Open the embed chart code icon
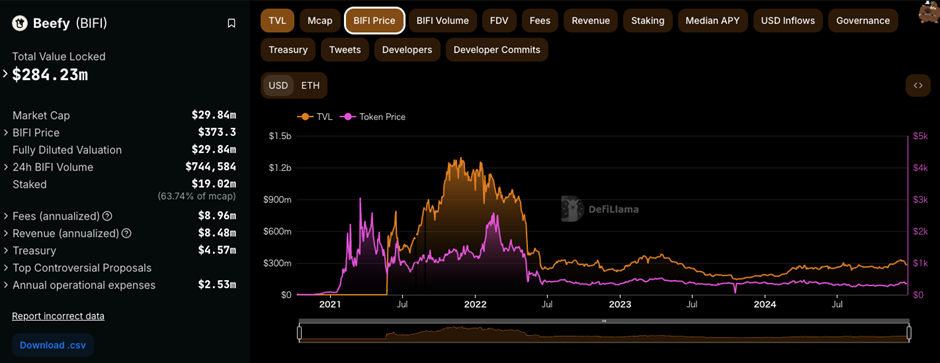 point(917,85)
